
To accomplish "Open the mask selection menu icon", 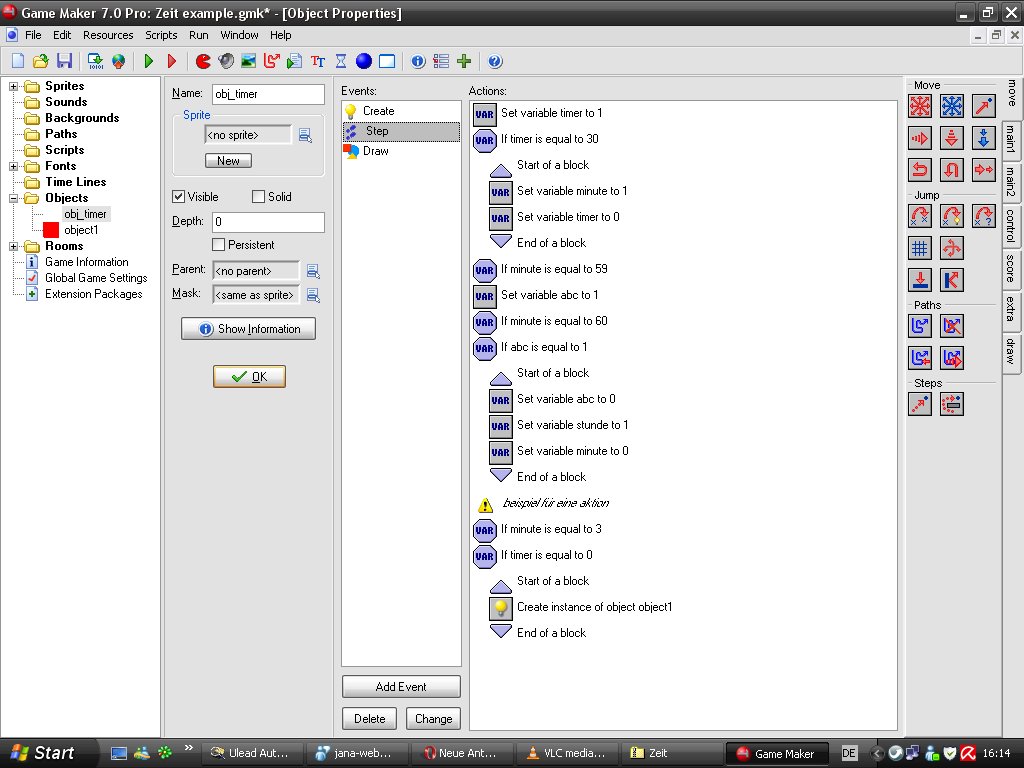I will (x=313, y=295).
